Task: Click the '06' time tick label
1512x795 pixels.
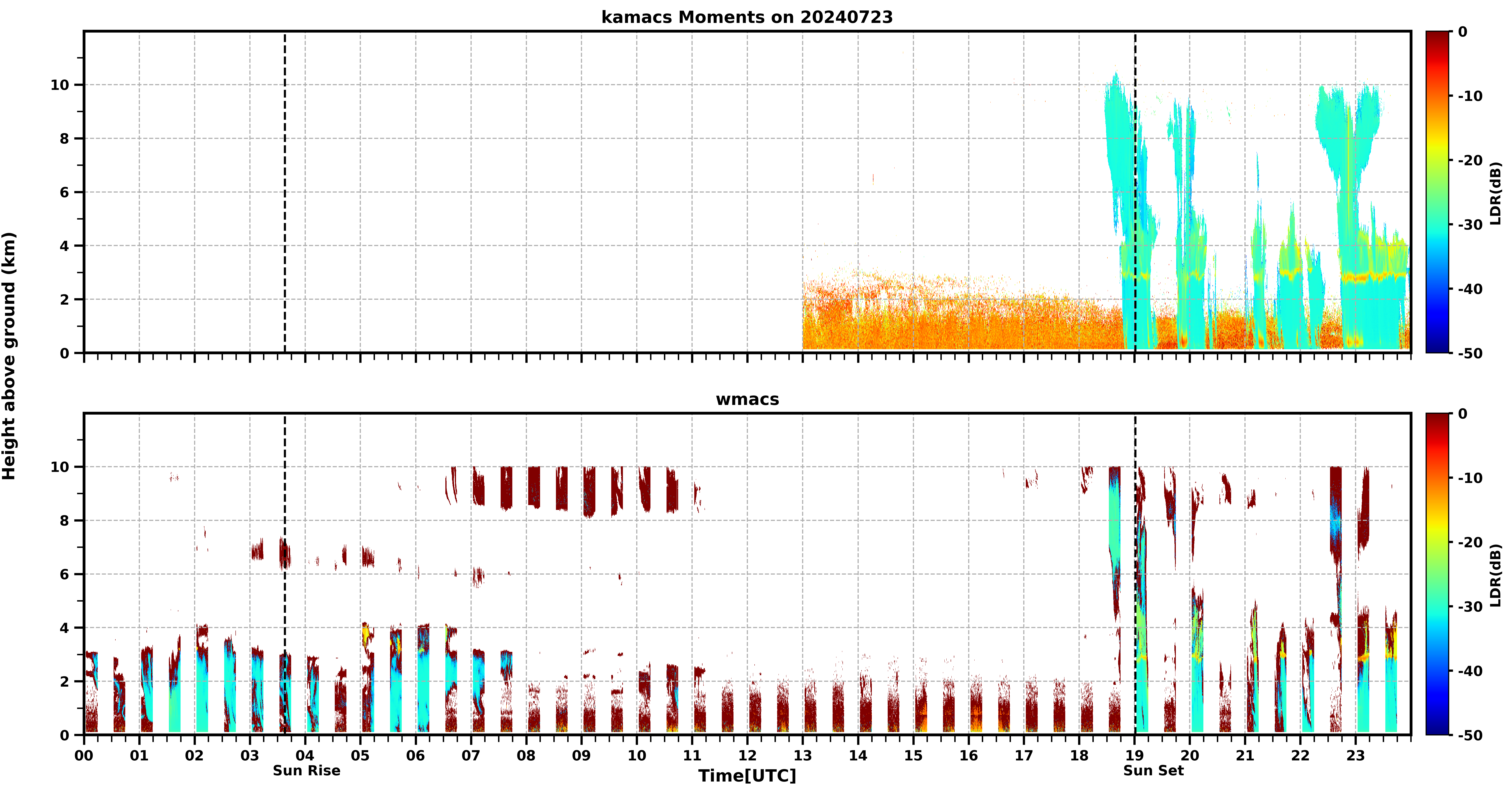Action: [x=416, y=756]
